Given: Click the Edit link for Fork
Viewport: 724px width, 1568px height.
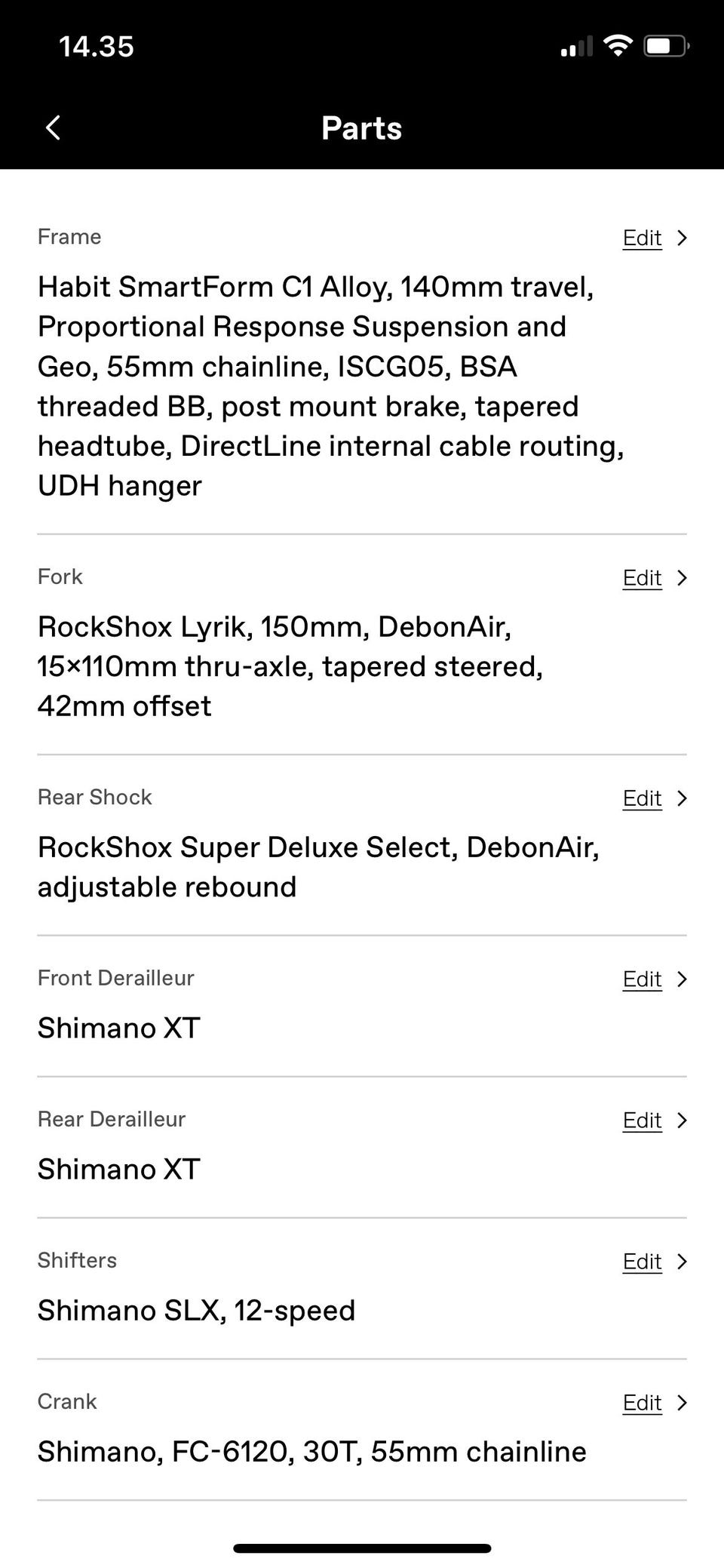Looking at the screenshot, I should tap(642, 577).
